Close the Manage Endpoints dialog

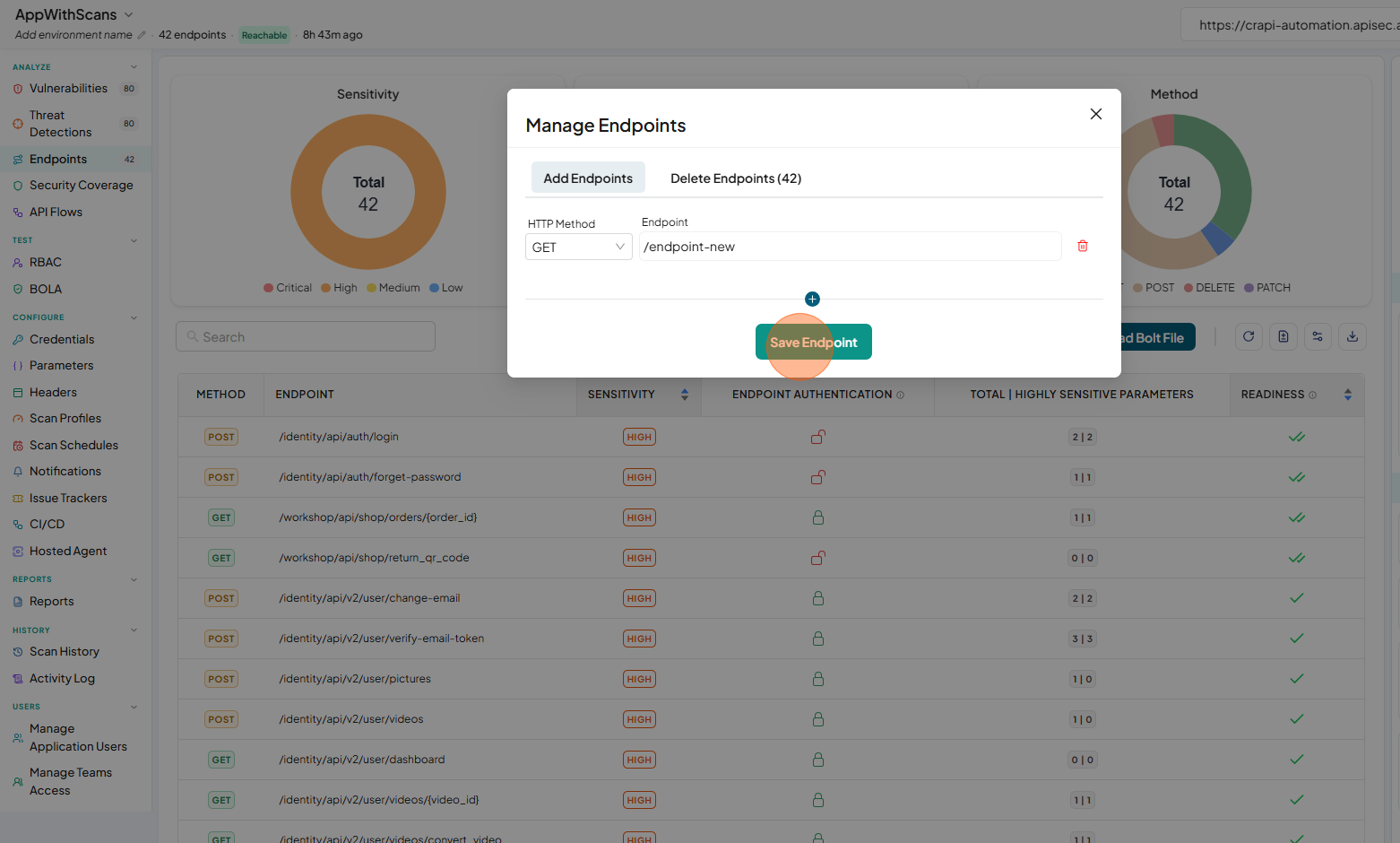click(1095, 114)
